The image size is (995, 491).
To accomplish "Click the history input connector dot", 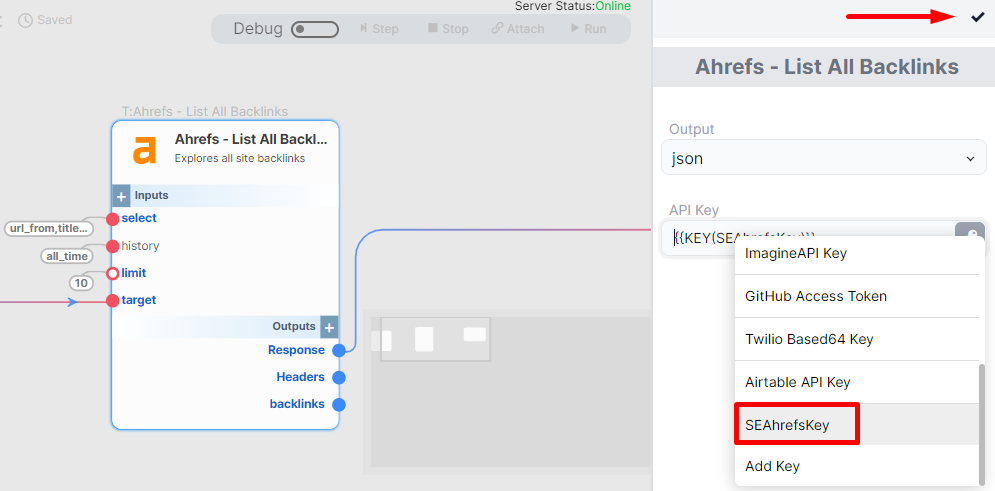I will coord(113,246).
